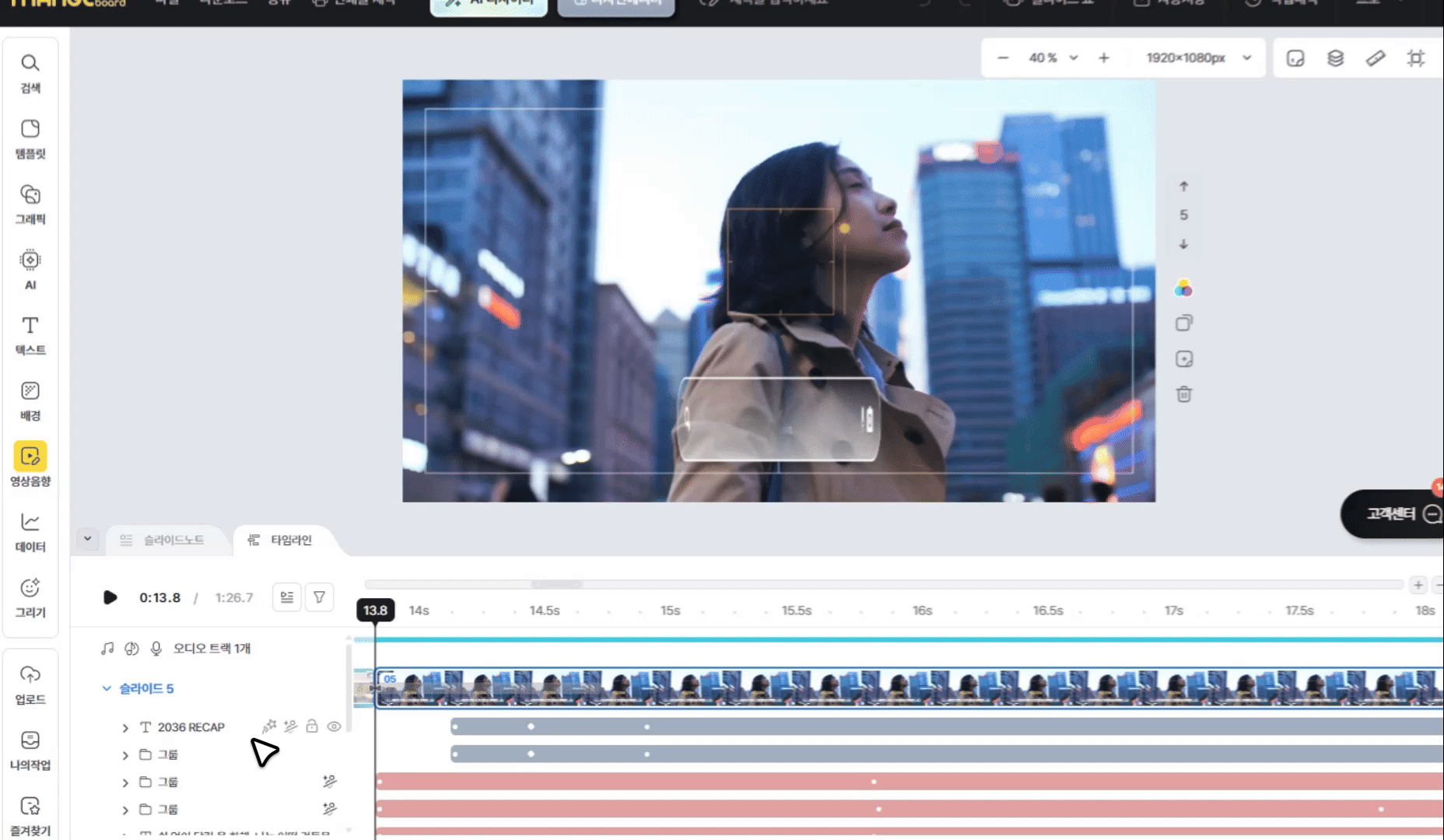Expand the 2036 RECAP text layer

tap(125, 728)
